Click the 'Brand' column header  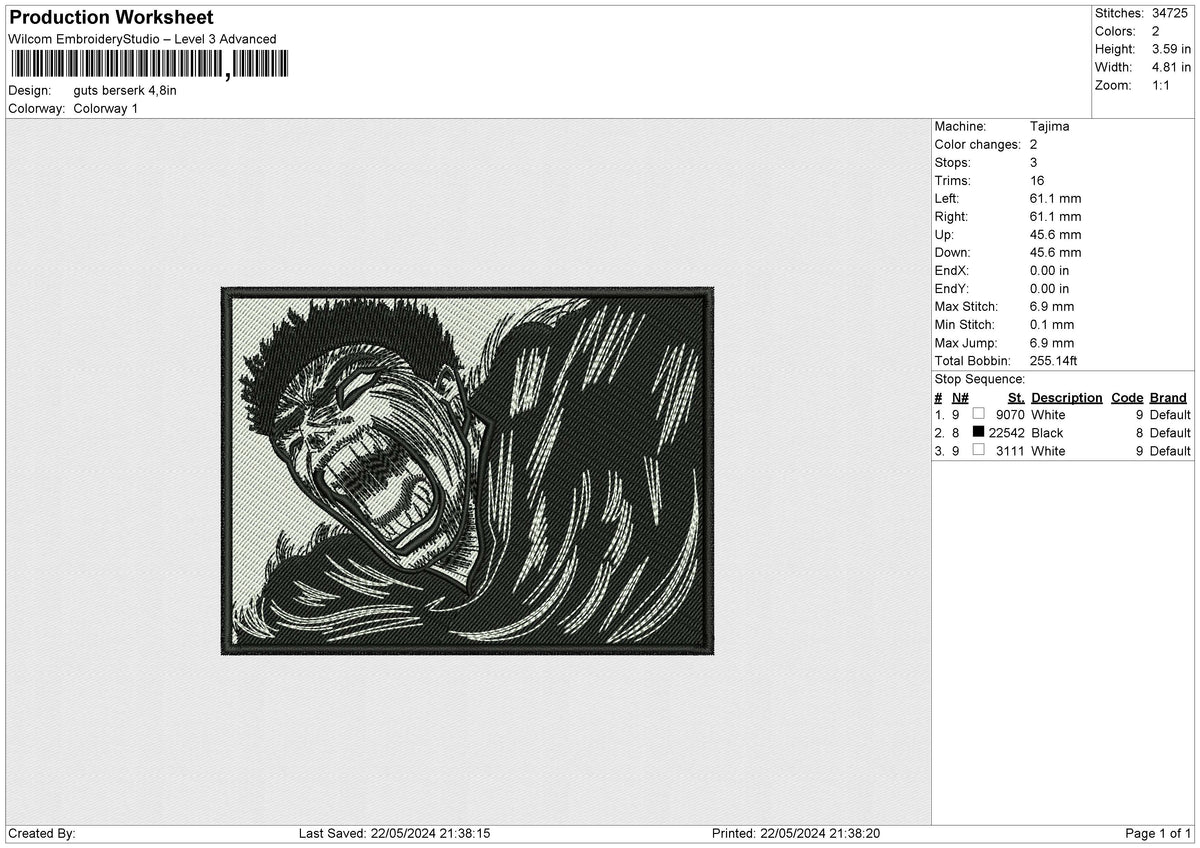[1168, 397]
